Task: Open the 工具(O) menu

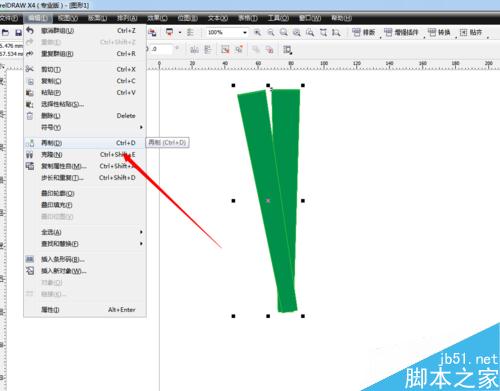Action: (278, 18)
